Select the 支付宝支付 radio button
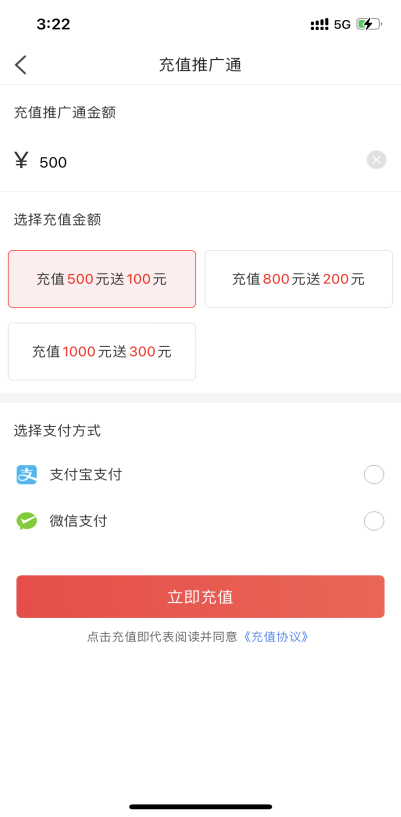This screenshot has height=817, width=401. pyautogui.click(x=374, y=475)
